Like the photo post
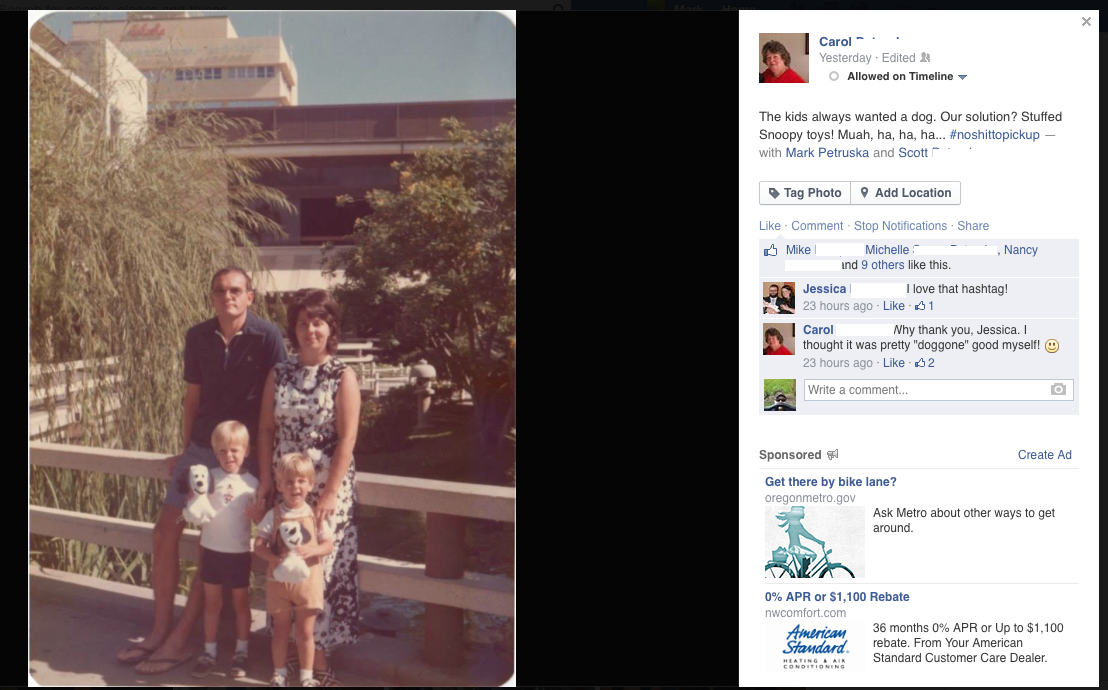1108x690 pixels. tap(770, 226)
